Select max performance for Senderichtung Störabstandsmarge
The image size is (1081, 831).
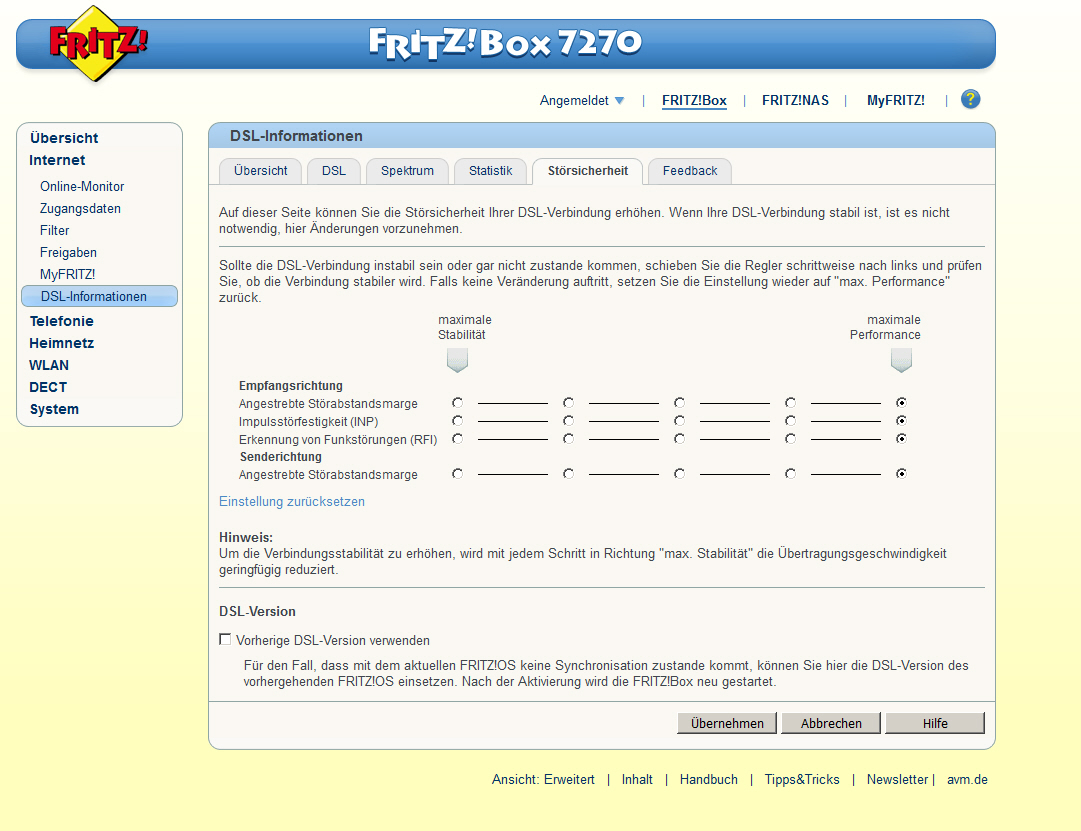[x=901, y=474]
